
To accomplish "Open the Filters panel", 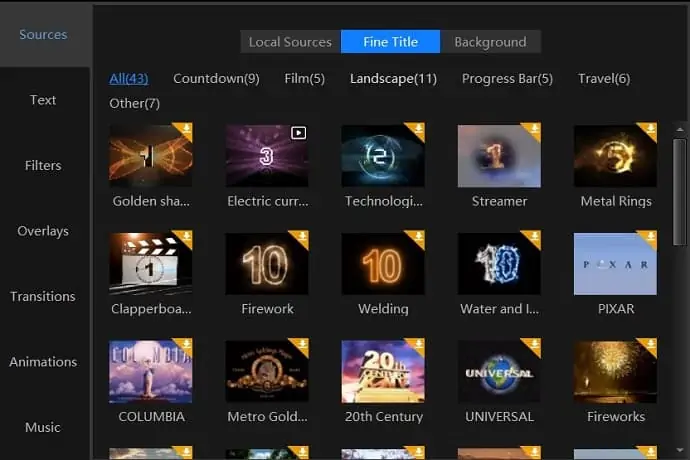I will point(43,166).
